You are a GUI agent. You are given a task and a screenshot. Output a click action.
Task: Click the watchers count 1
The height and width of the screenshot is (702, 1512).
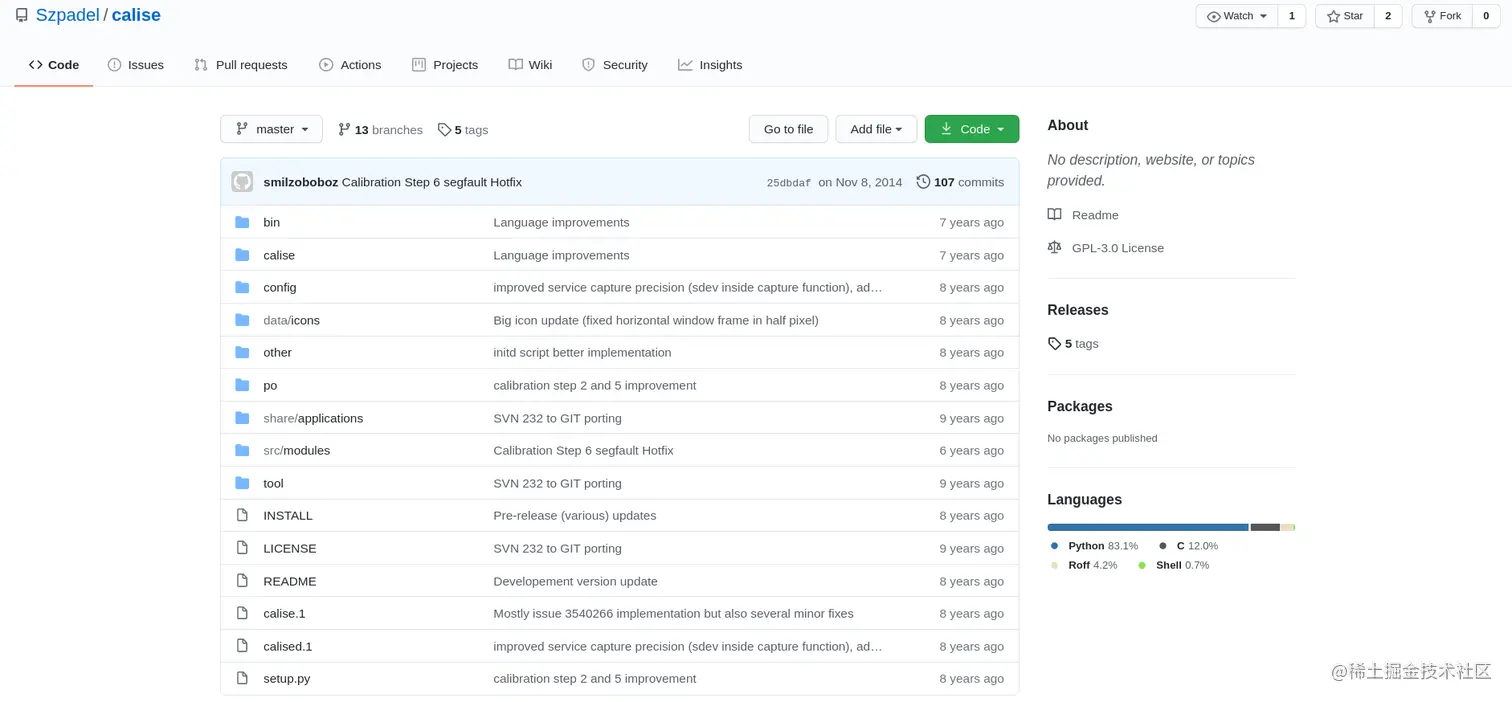pyautogui.click(x=1292, y=16)
